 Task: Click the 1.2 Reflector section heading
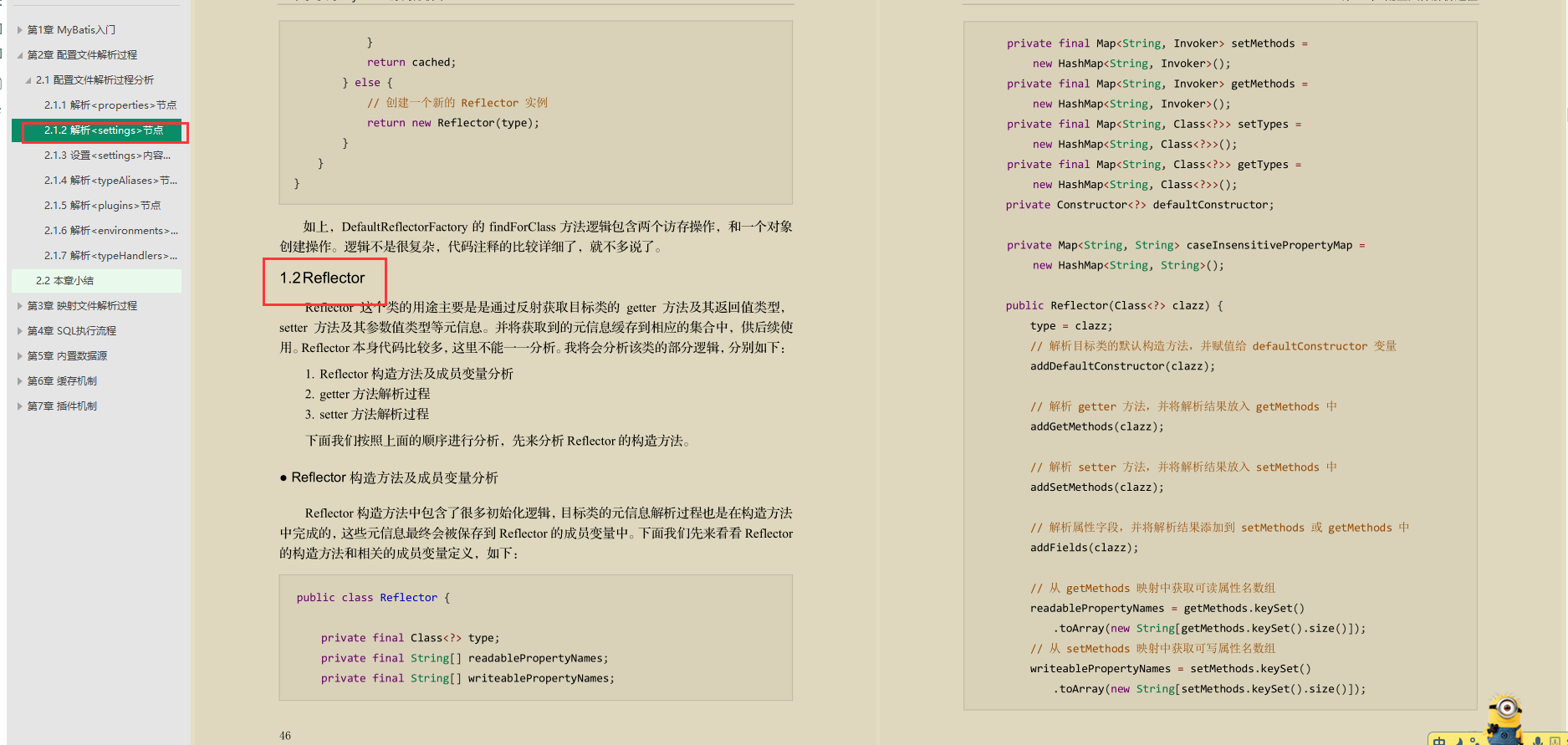(322, 278)
